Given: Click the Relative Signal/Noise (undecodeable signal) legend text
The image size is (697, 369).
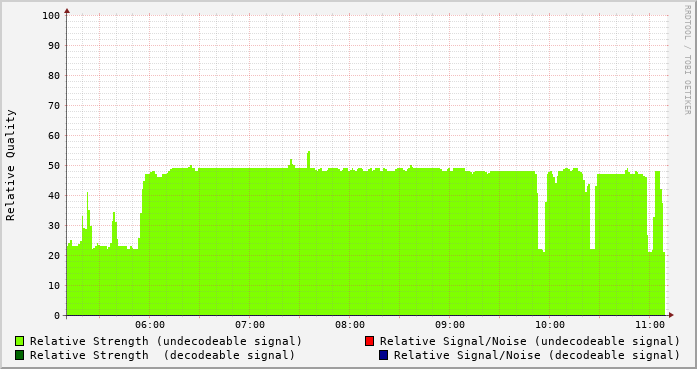Looking at the screenshot, I should click(529, 341).
